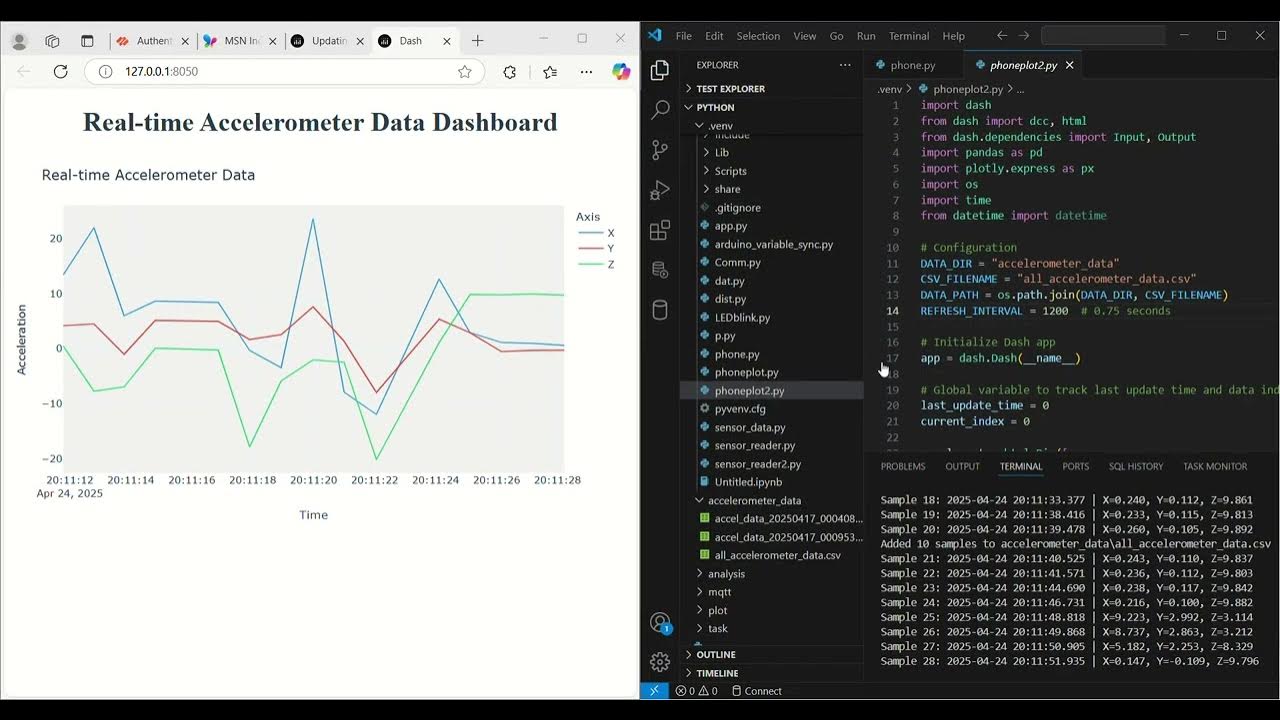Open the Explorer view in activity bar

point(660,70)
